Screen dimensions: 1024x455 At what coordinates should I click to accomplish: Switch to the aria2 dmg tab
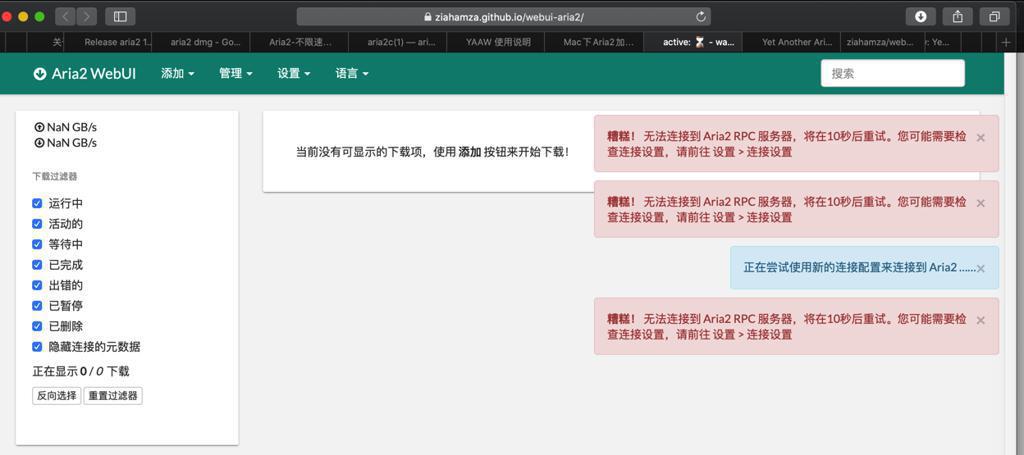(x=201, y=42)
